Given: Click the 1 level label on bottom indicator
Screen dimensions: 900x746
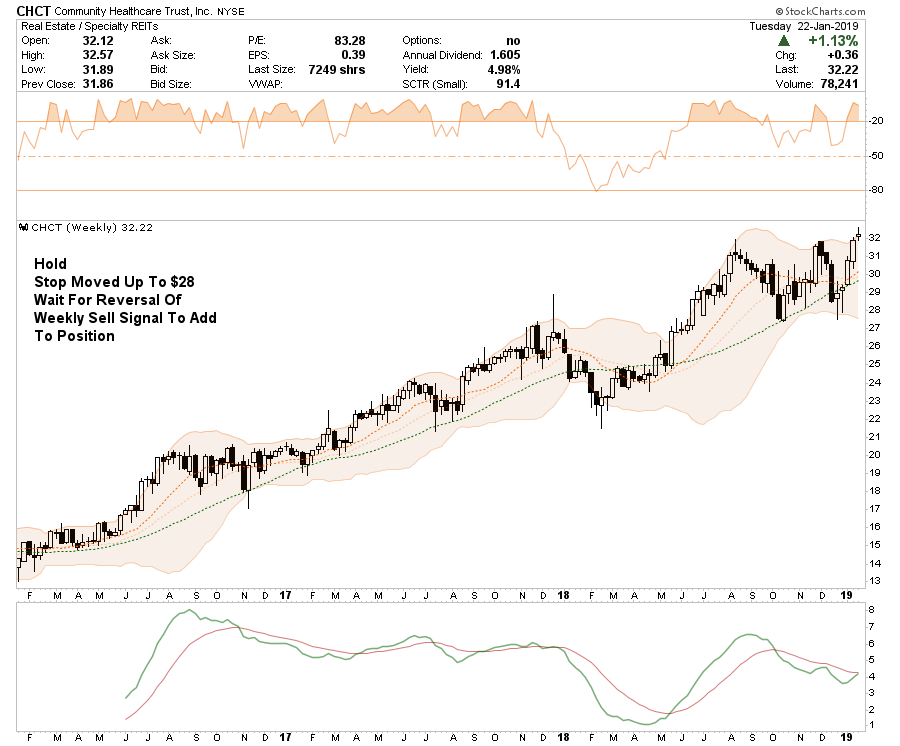Looking at the screenshot, I should click(872, 725).
